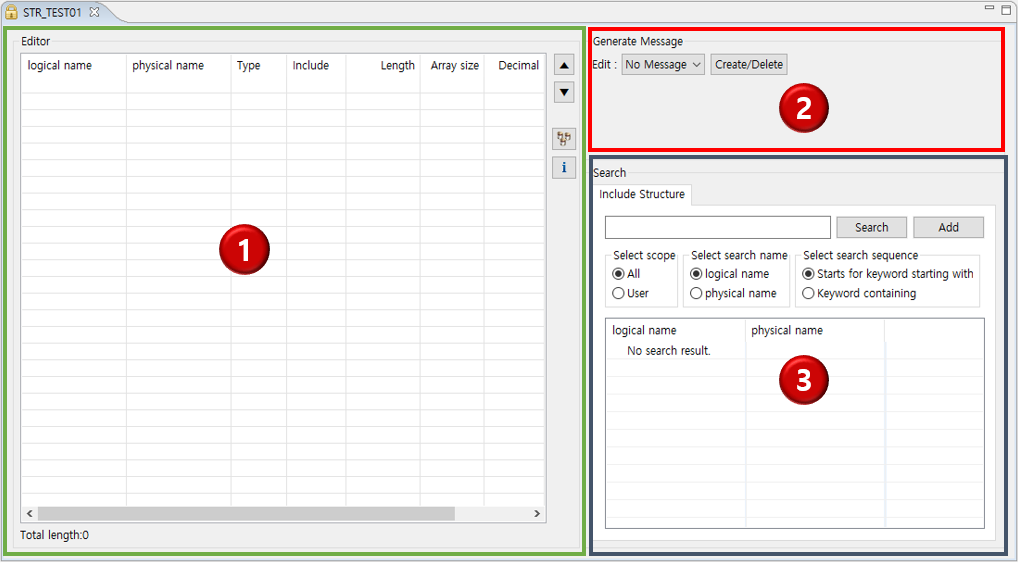
Task: Click the 'No search result.' row
Action: tap(795, 350)
